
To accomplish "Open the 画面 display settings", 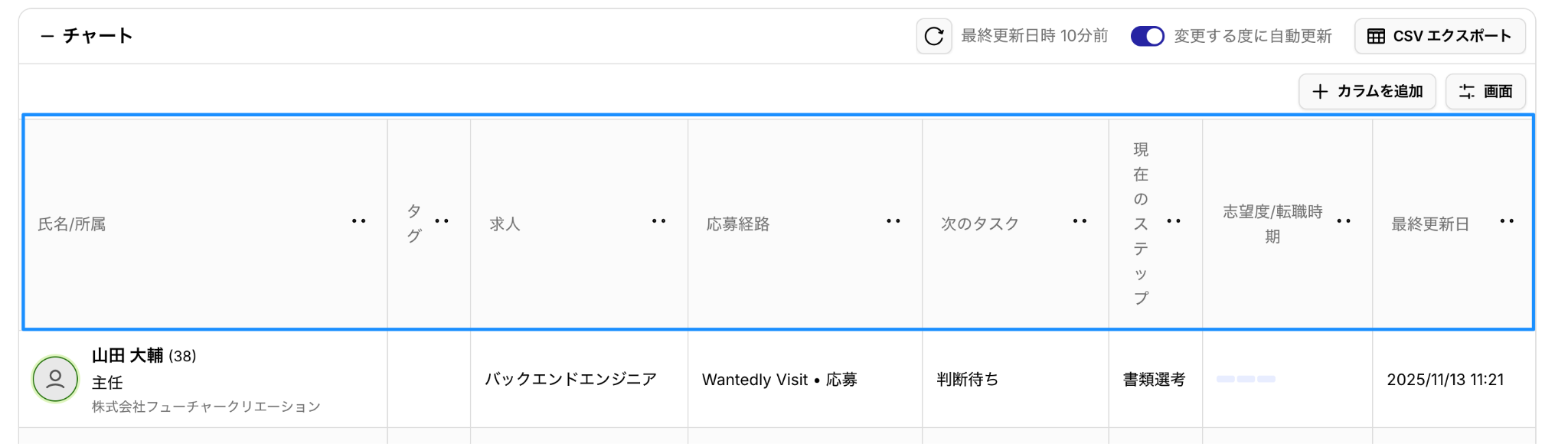I will 1485,92.
